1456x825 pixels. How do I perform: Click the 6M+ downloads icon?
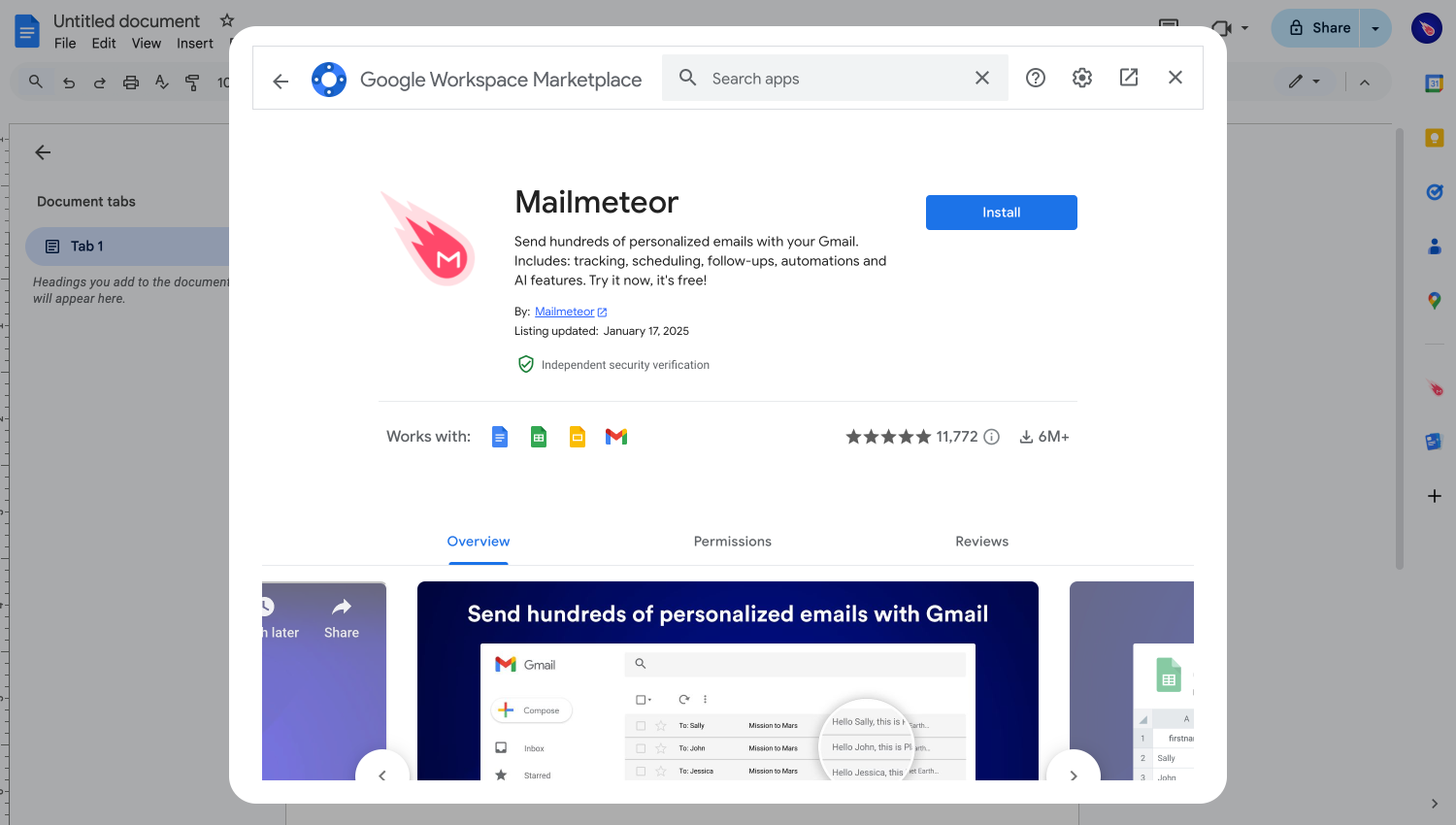pyautogui.click(x=1026, y=438)
